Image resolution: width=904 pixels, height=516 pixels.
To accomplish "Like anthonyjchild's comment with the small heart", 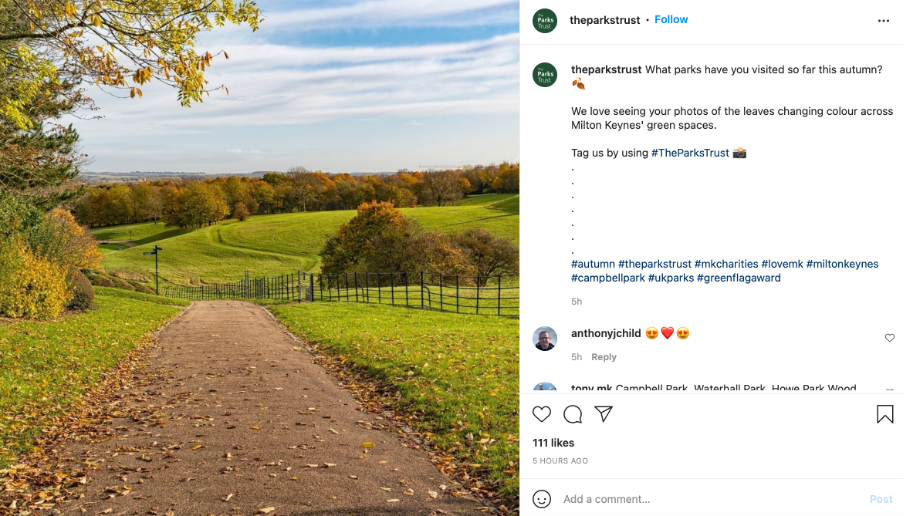I will (890, 338).
